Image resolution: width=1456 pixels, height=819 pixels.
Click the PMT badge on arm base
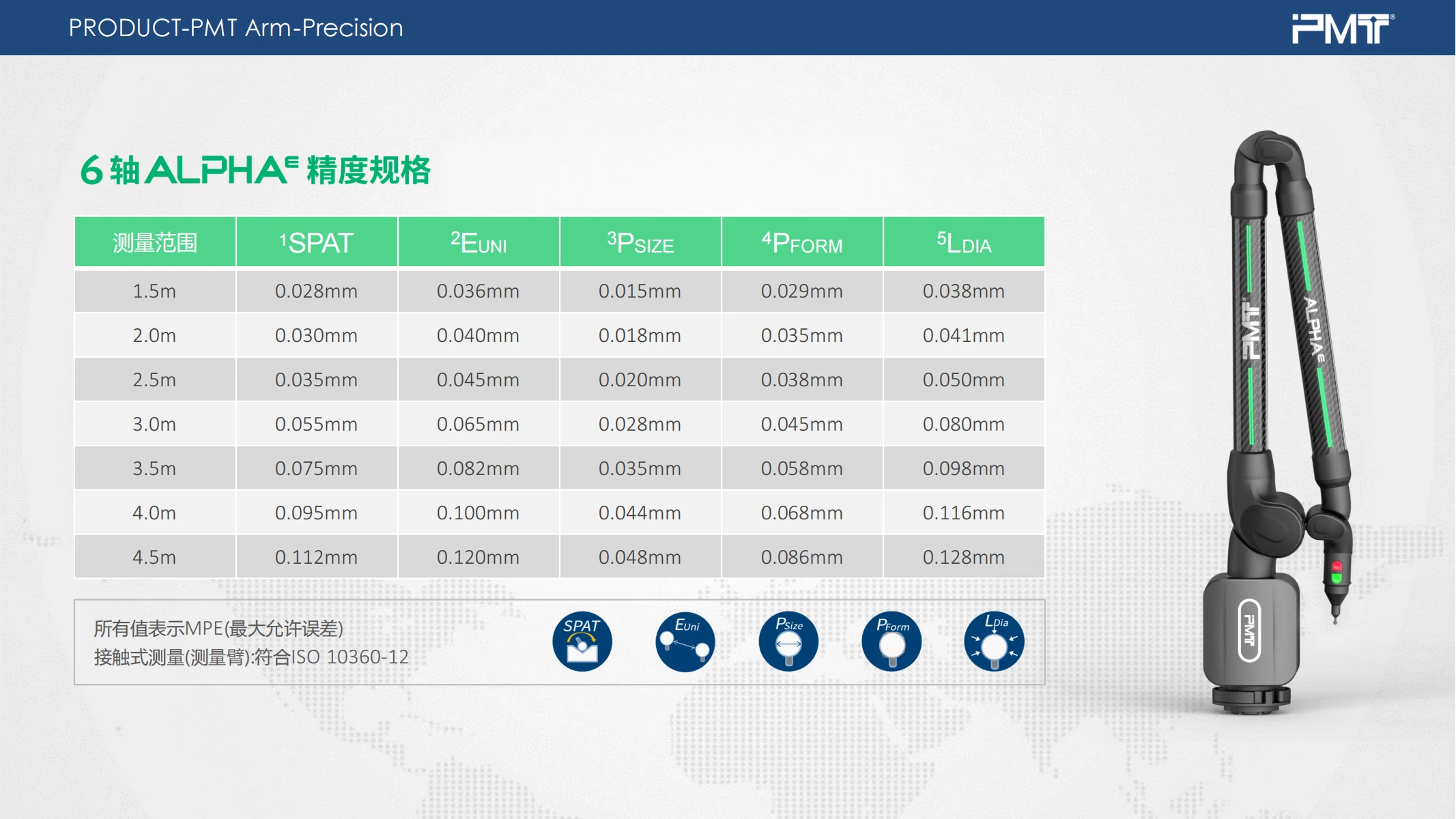pos(1249,630)
